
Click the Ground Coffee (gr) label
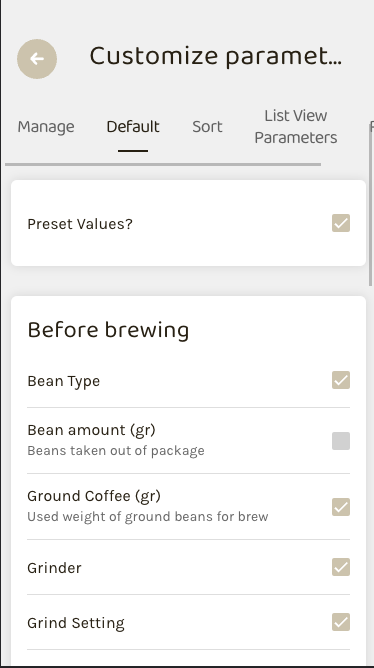94,496
